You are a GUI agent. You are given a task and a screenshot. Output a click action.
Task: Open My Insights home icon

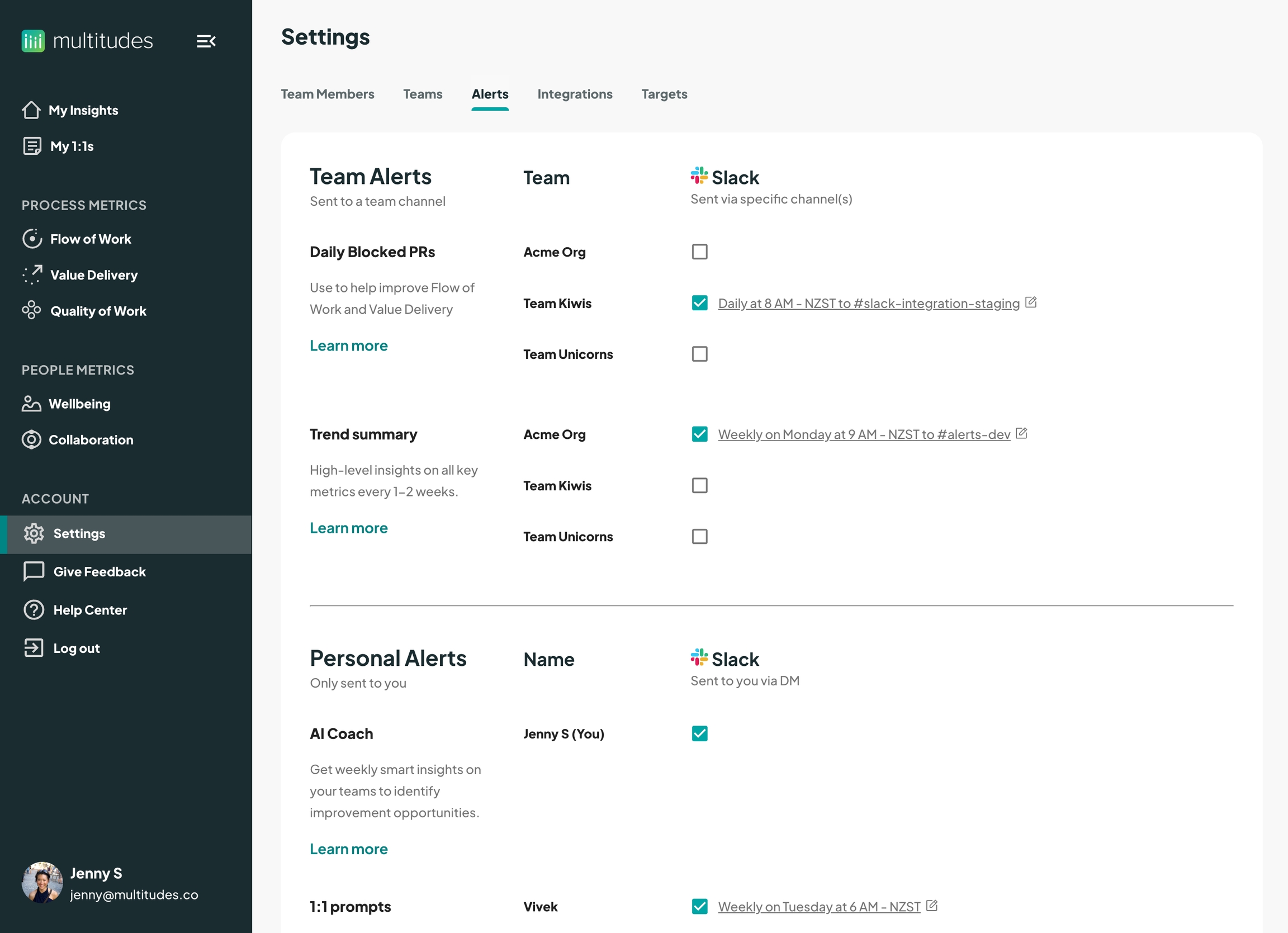pos(31,110)
